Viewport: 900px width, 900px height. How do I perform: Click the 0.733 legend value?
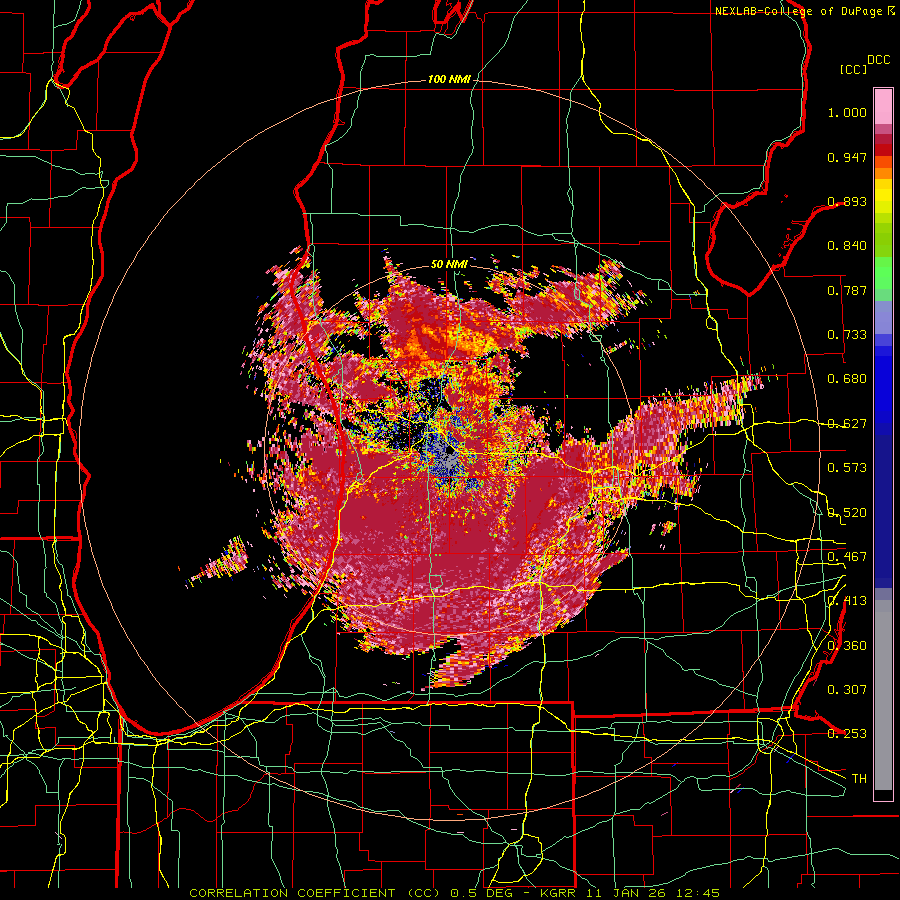pyautogui.click(x=847, y=335)
